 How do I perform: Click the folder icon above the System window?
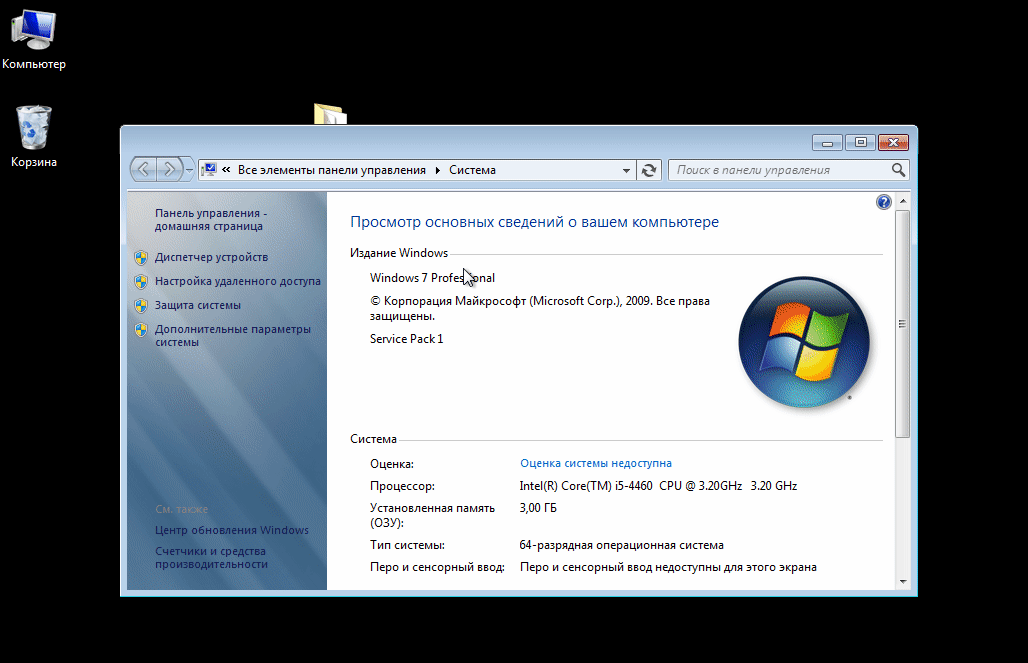click(330, 114)
